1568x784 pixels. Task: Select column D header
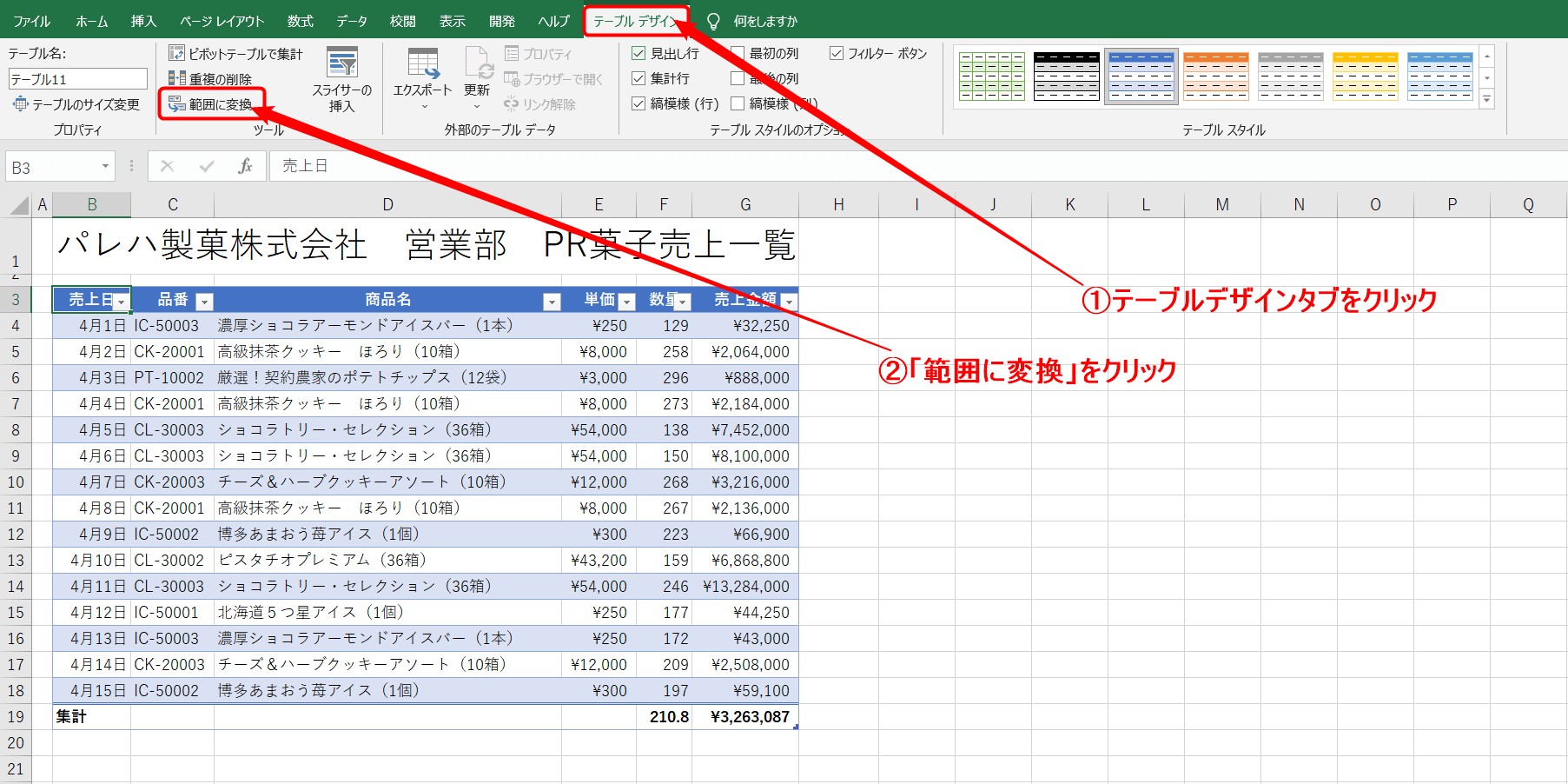coord(387,205)
